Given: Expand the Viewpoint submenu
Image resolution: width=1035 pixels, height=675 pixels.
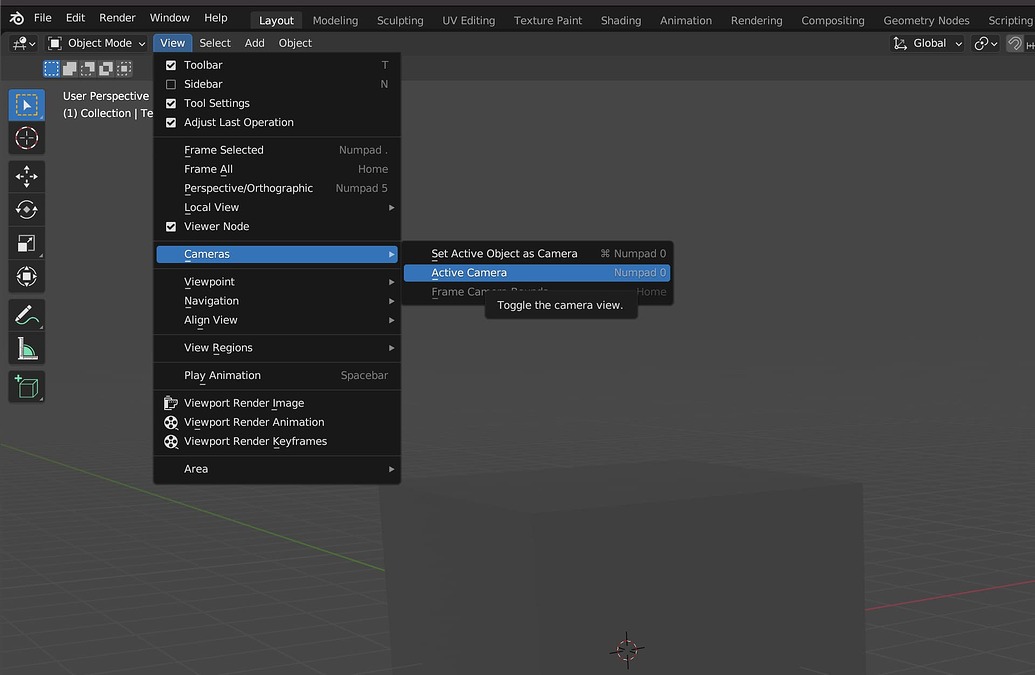Looking at the screenshot, I should tap(277, 282).
